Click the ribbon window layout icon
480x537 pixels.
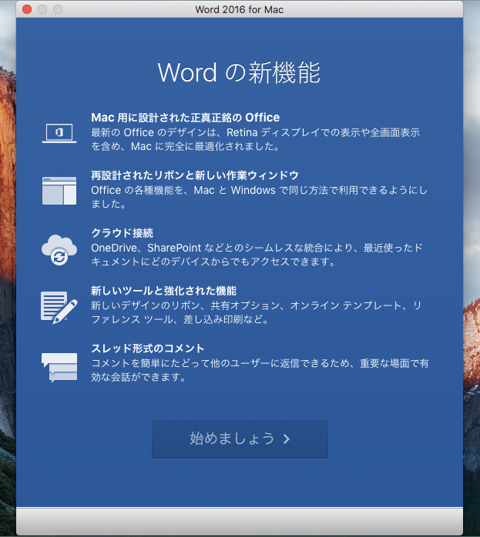(x=59, y=191)
